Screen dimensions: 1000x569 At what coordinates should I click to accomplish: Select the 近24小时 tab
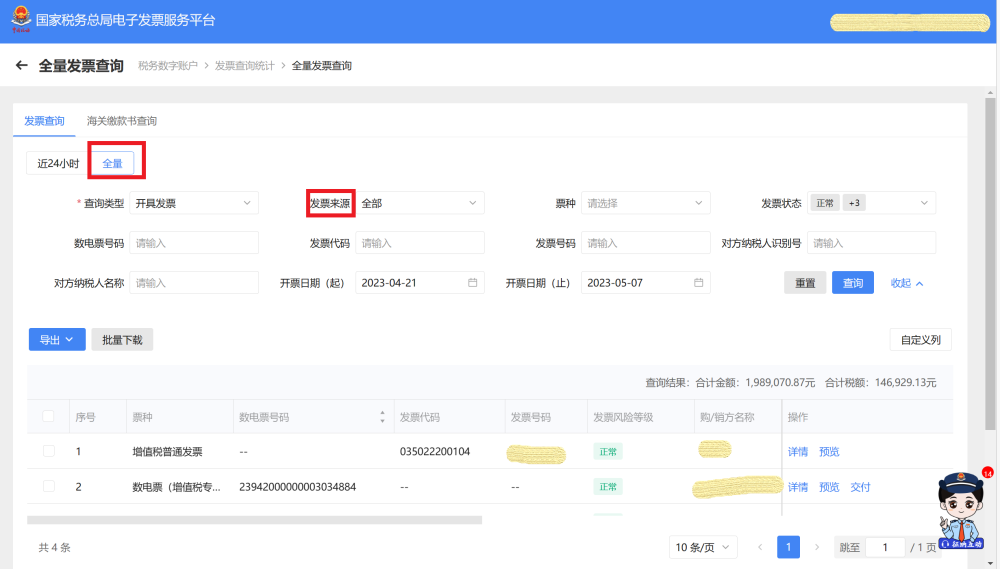(58, 163)
